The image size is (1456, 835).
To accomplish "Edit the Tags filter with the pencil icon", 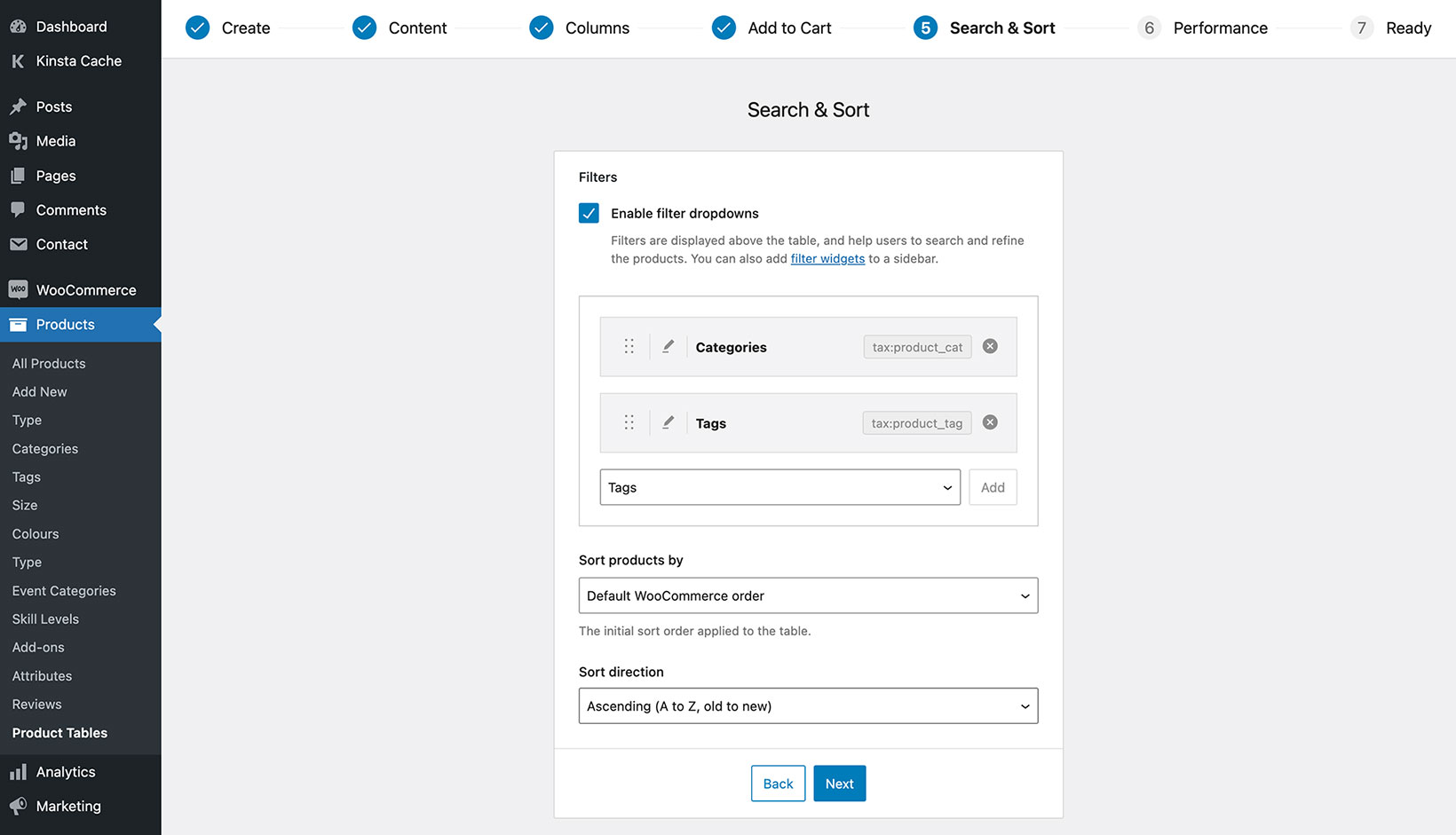I will click(x=669, y=422).
